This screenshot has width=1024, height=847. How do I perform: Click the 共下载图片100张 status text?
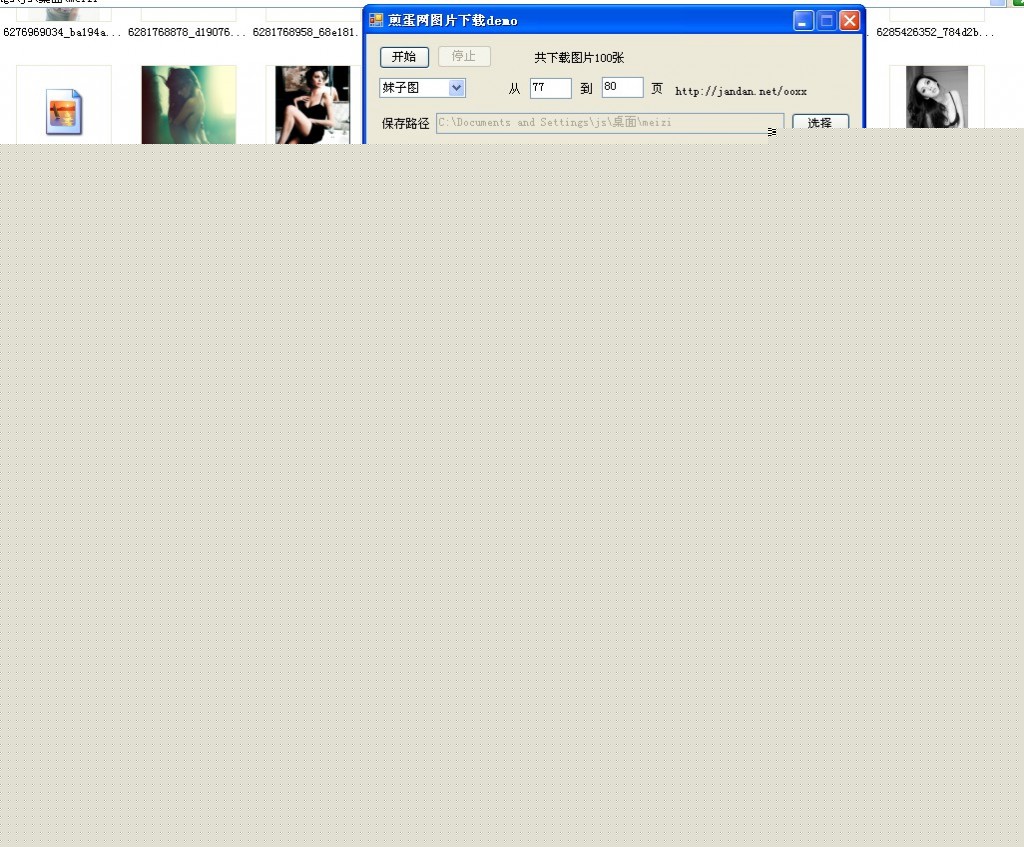click(579, 57)
